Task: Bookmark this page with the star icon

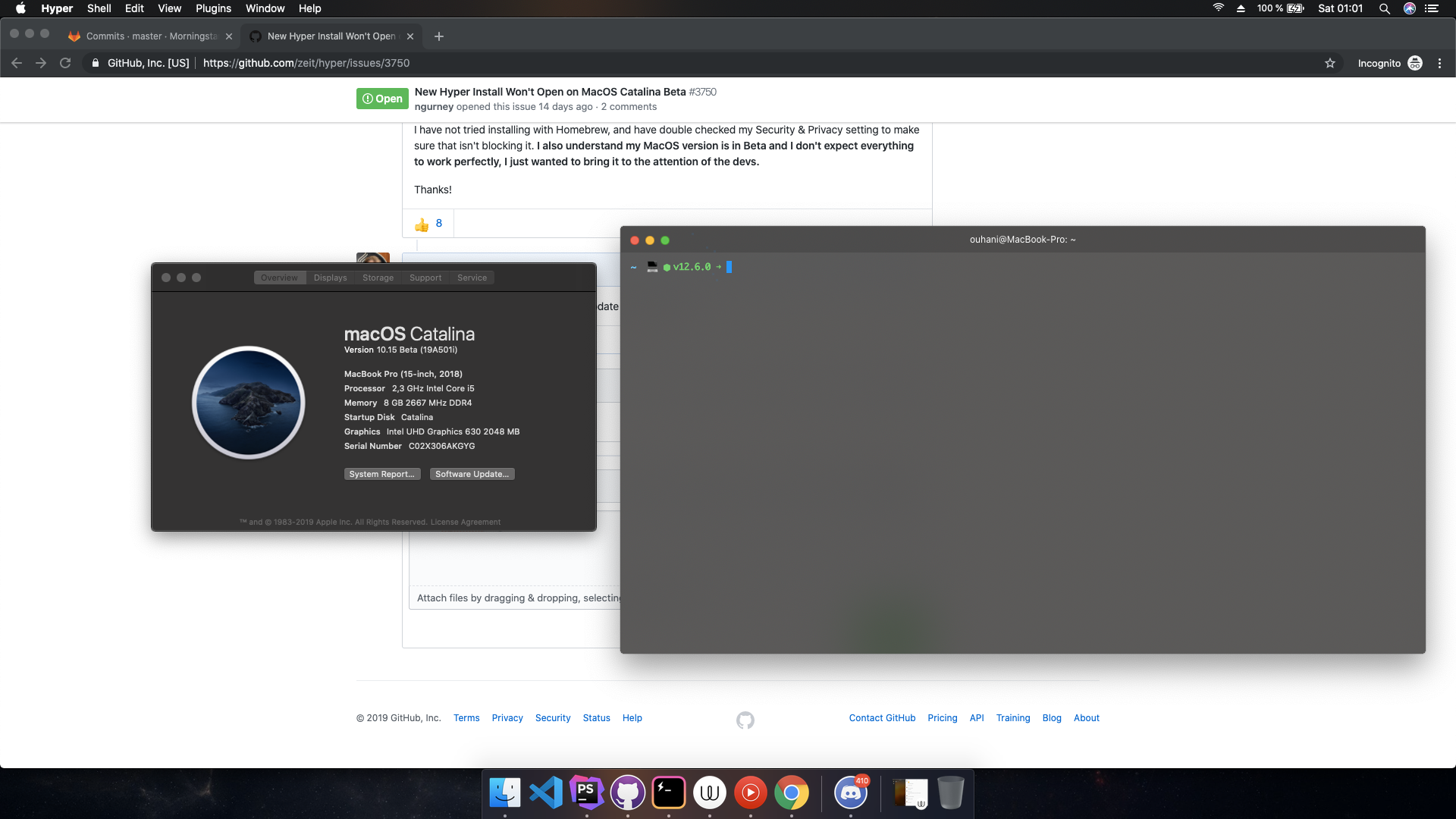Action: point(1329,63)
